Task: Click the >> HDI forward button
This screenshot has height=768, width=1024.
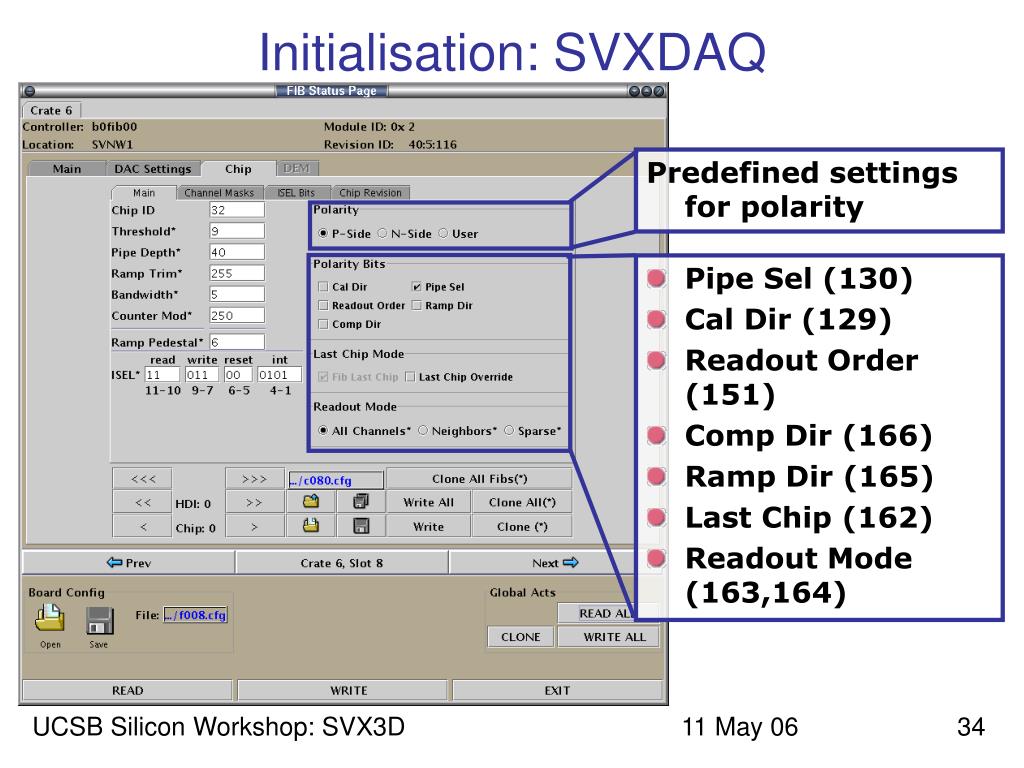Action: click(x=255, y=502)
